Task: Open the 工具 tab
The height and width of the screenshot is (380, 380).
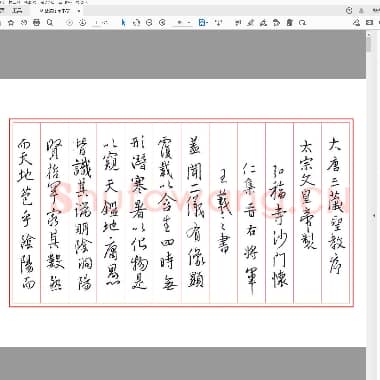Action: 17,11
